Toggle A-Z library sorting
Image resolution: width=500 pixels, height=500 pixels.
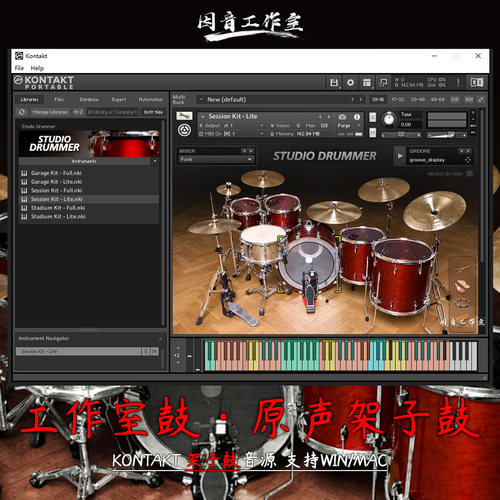coord(78,112)
